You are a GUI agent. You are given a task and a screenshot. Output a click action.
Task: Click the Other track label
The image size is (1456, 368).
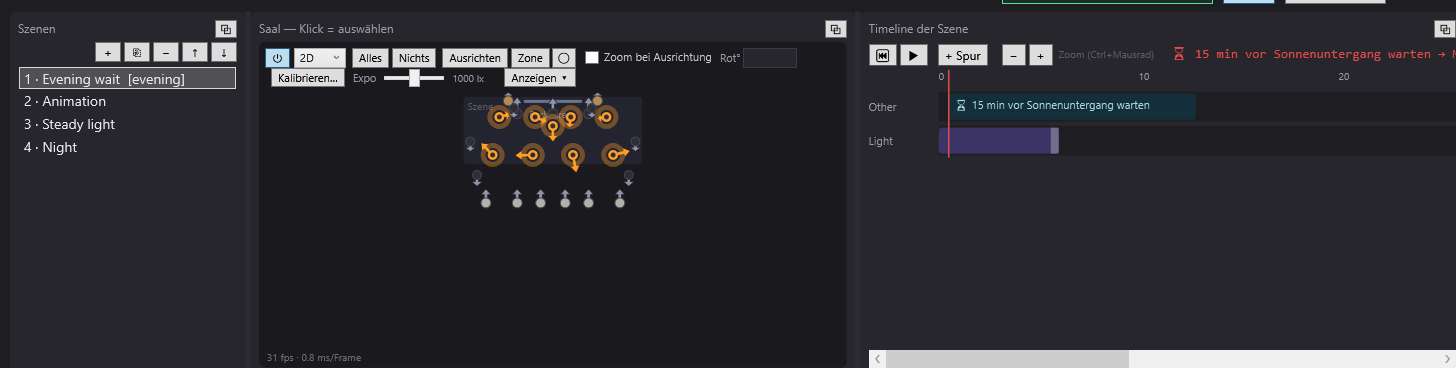pos(883,107)
